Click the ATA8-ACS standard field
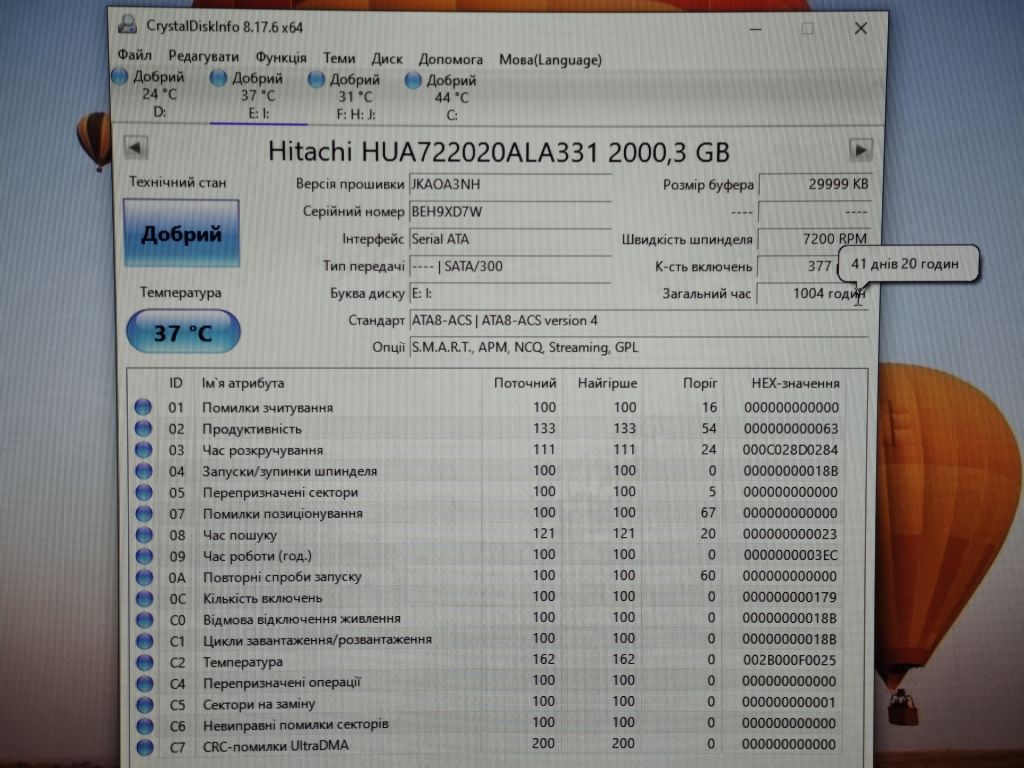The height and width of the screenshot is (768, 1024). click(x=639, y=321)
